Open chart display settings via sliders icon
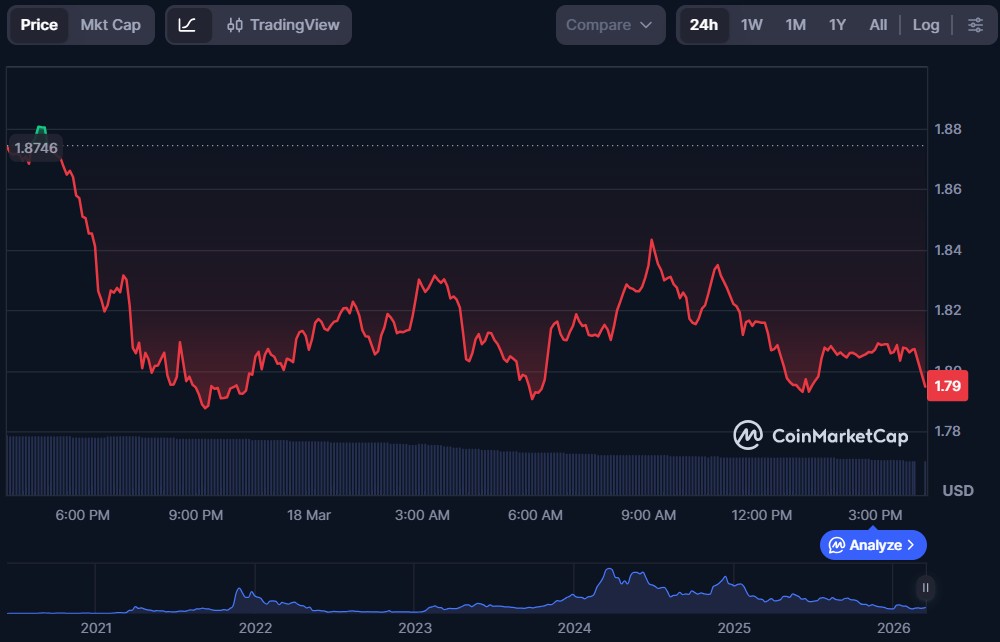The image size is (1000, 642). pos(976,24)
